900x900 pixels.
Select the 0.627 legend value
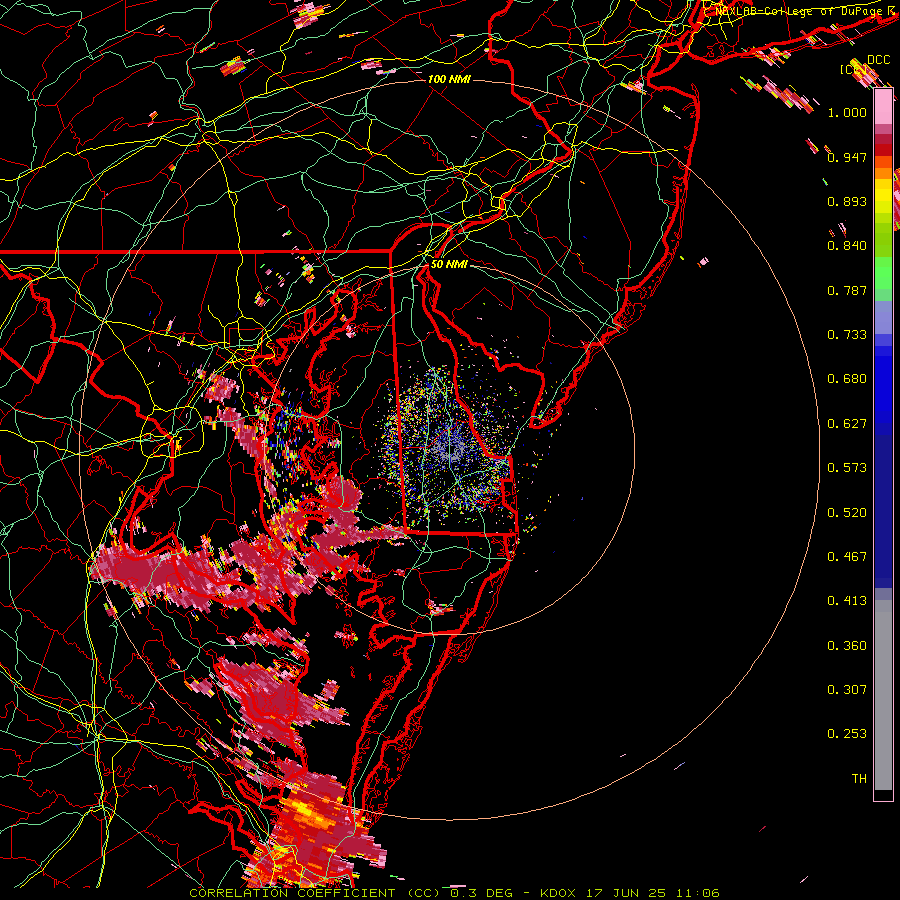[847, 424]
